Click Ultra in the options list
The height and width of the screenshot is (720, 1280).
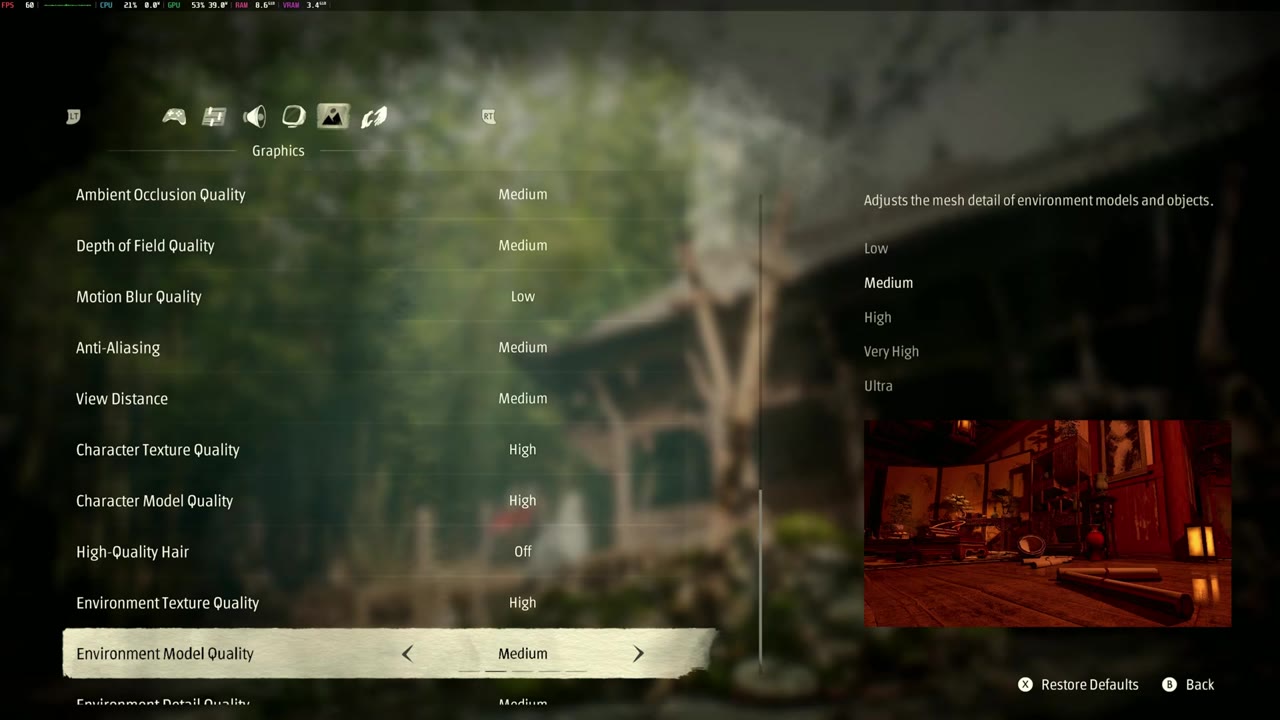pos(878,386)
